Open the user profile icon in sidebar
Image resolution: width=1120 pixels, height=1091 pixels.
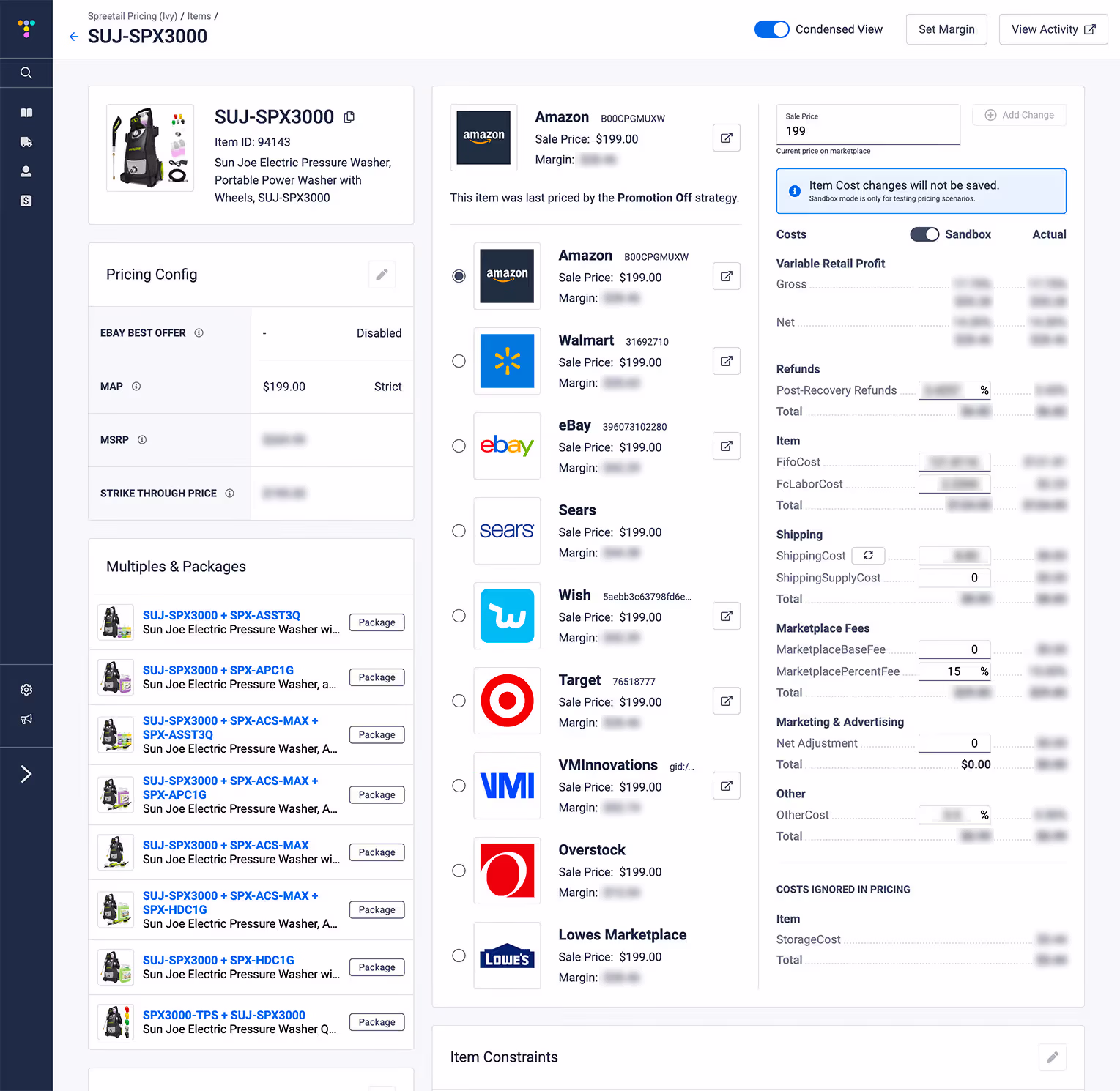pyautogui.click(x=26, y=171)
